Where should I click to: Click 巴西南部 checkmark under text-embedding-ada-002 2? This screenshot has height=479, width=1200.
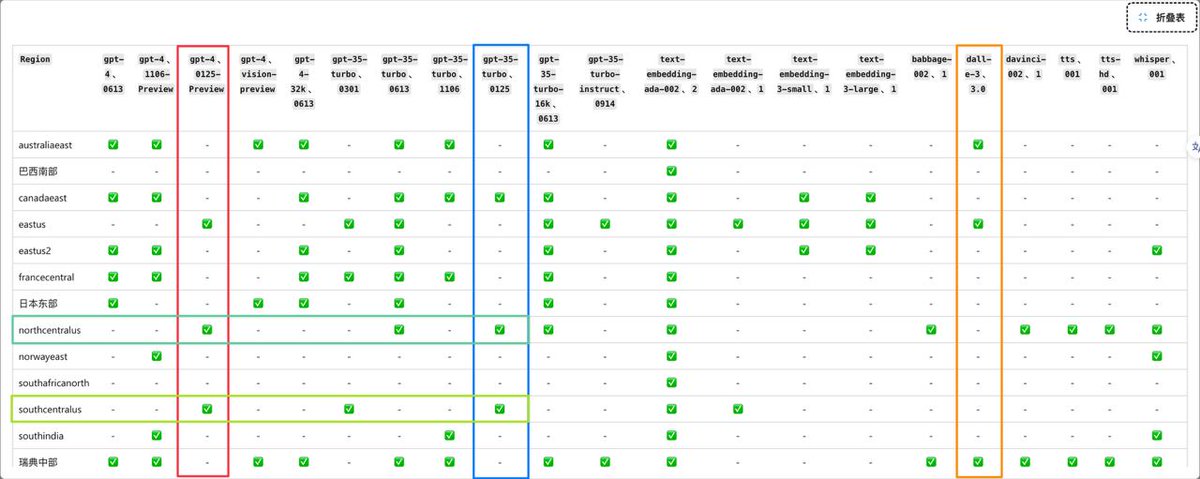pos(671,171)
